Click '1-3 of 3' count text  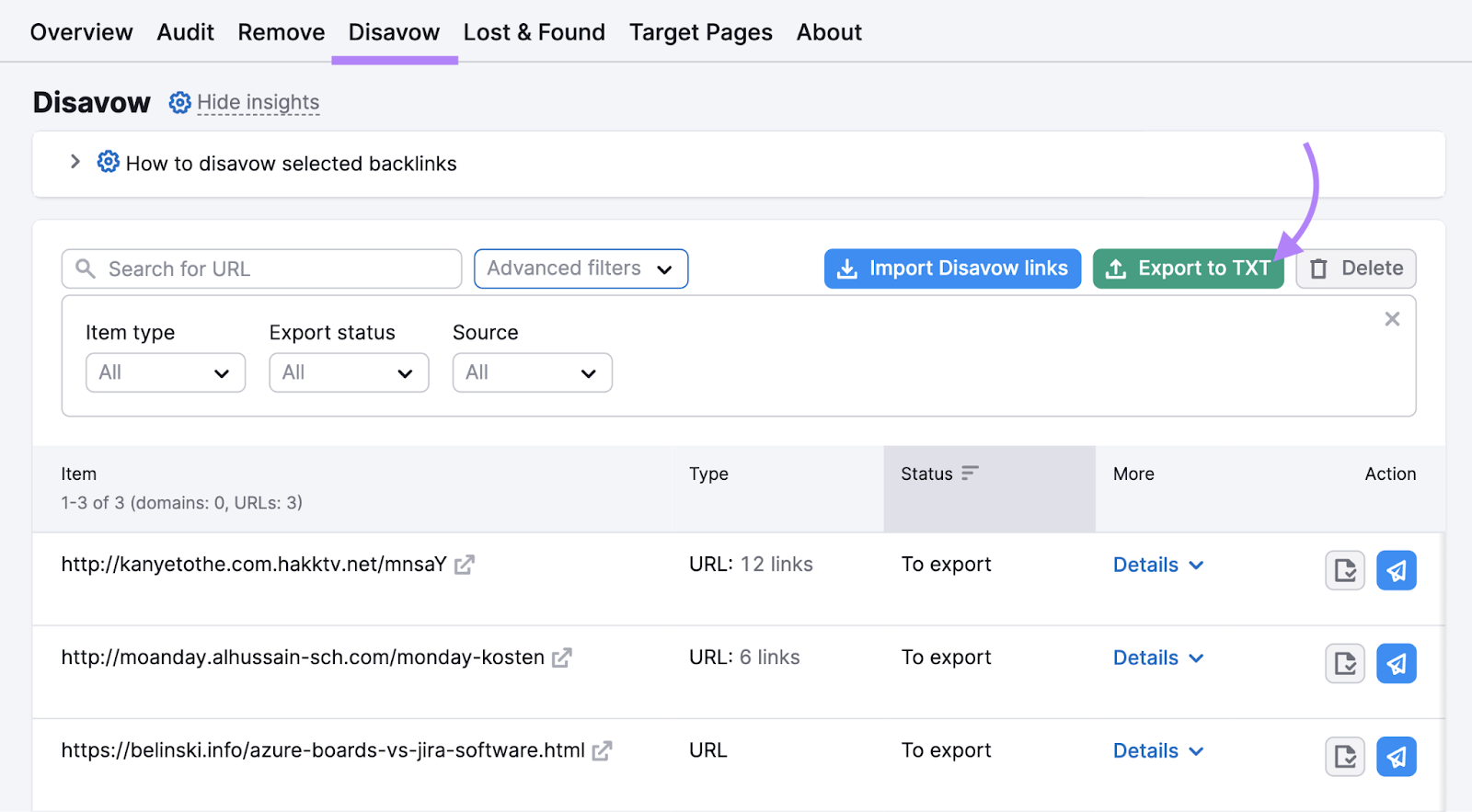coord(181,503)
